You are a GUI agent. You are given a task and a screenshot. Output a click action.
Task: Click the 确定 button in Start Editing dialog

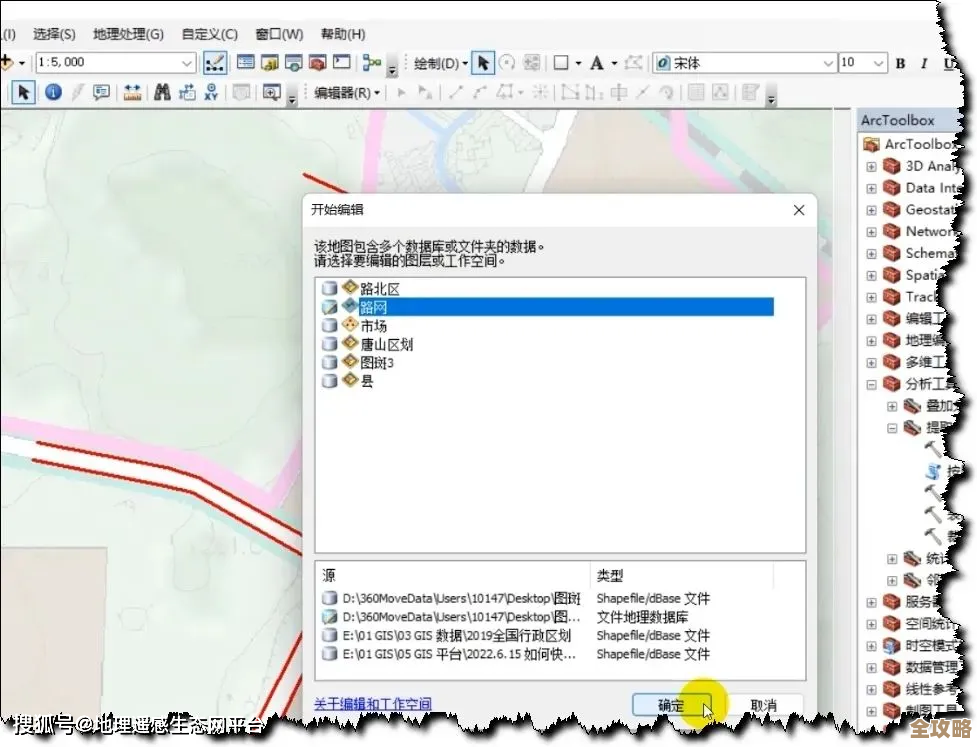[x=671, y=704]
